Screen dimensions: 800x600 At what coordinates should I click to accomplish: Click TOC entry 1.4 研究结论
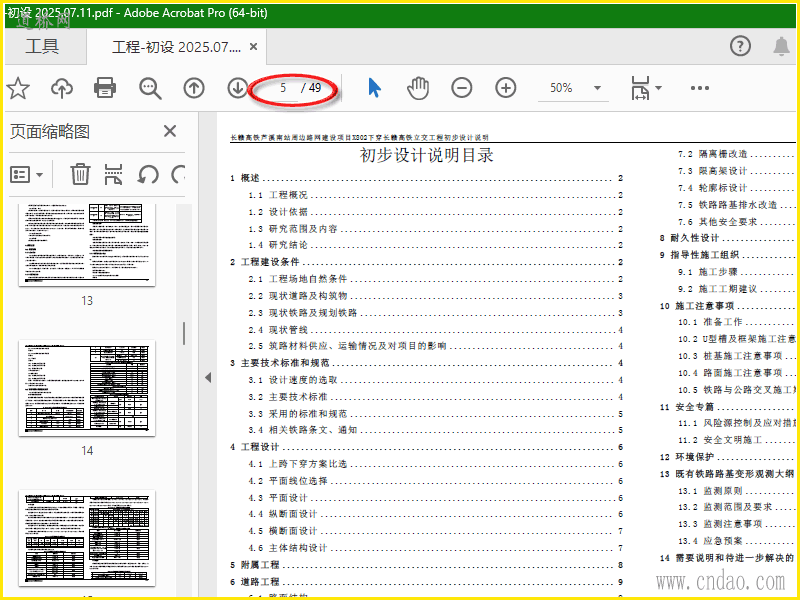436,245
